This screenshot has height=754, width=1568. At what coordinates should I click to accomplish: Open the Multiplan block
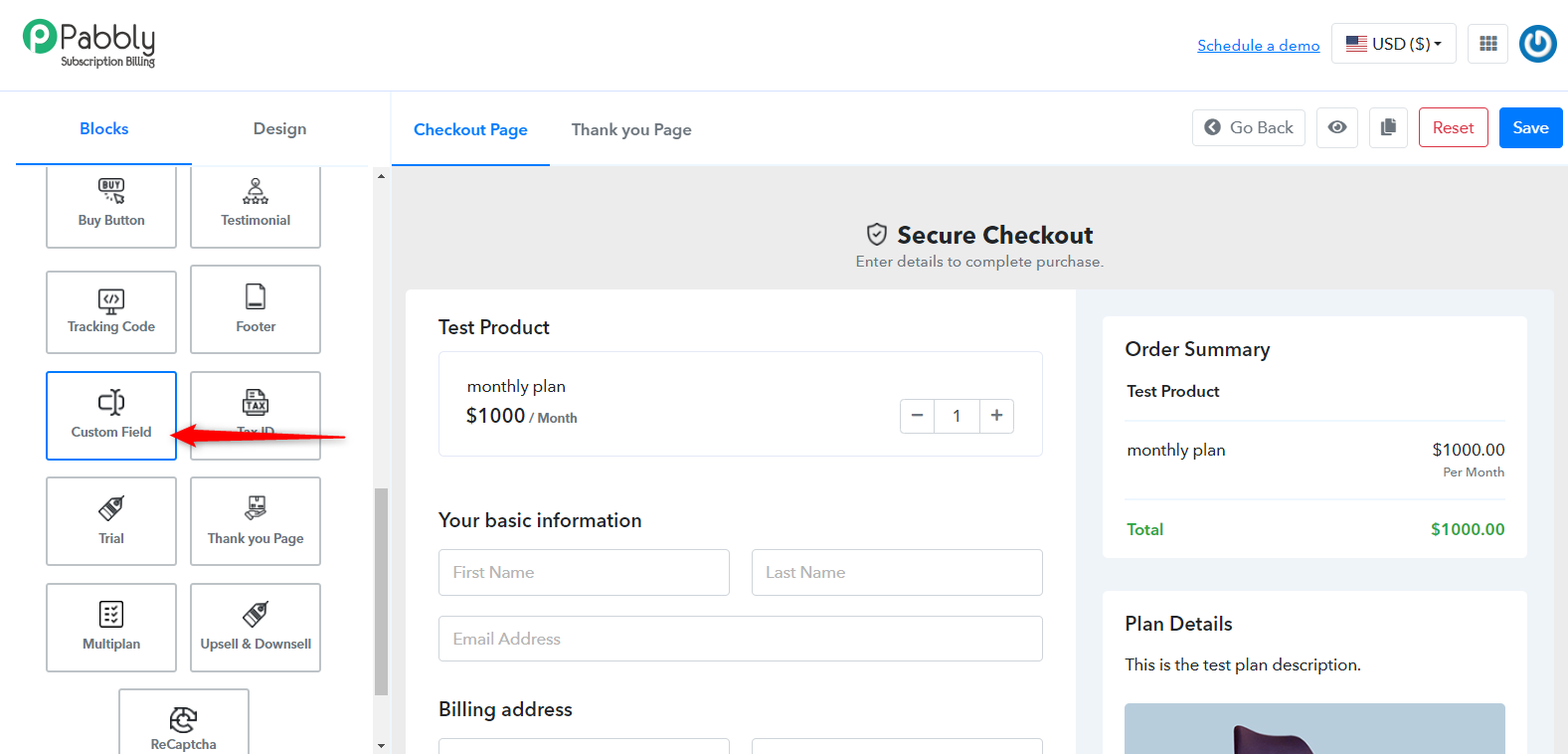click(x=111, y=628)
